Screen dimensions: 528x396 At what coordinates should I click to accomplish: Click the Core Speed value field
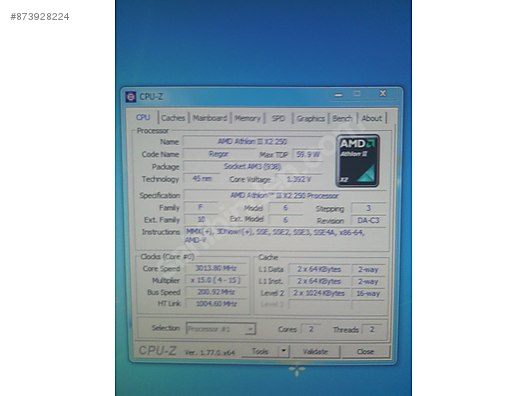(x=216, y=268)
